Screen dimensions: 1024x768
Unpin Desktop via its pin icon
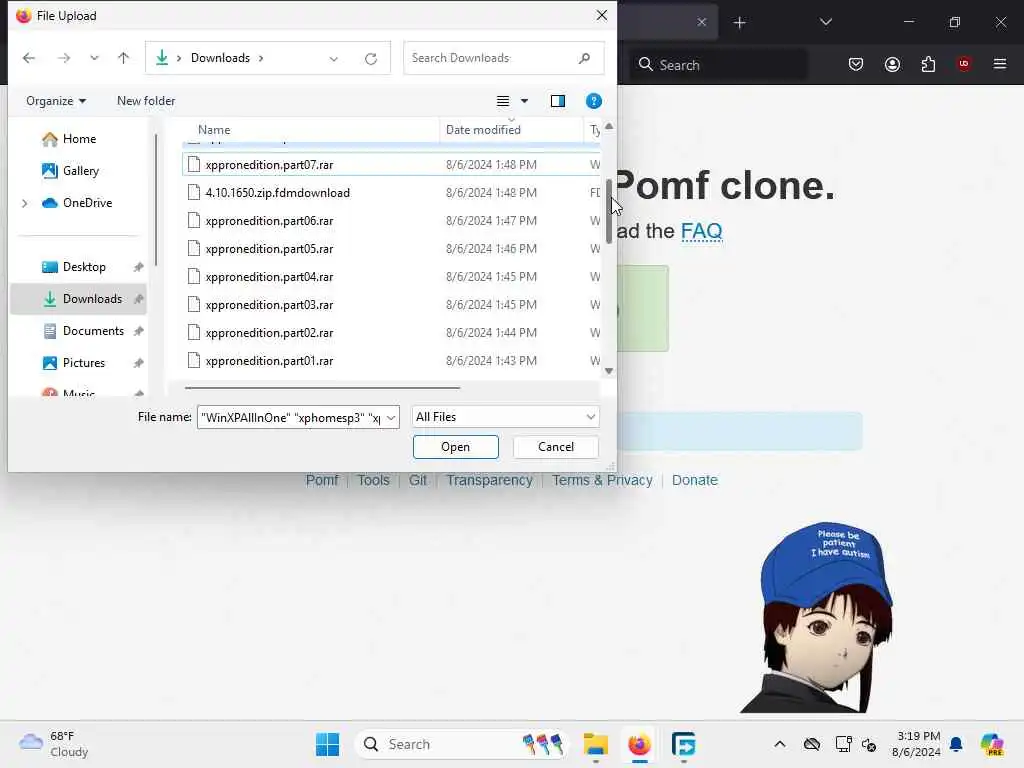click(x=138, y=267)
